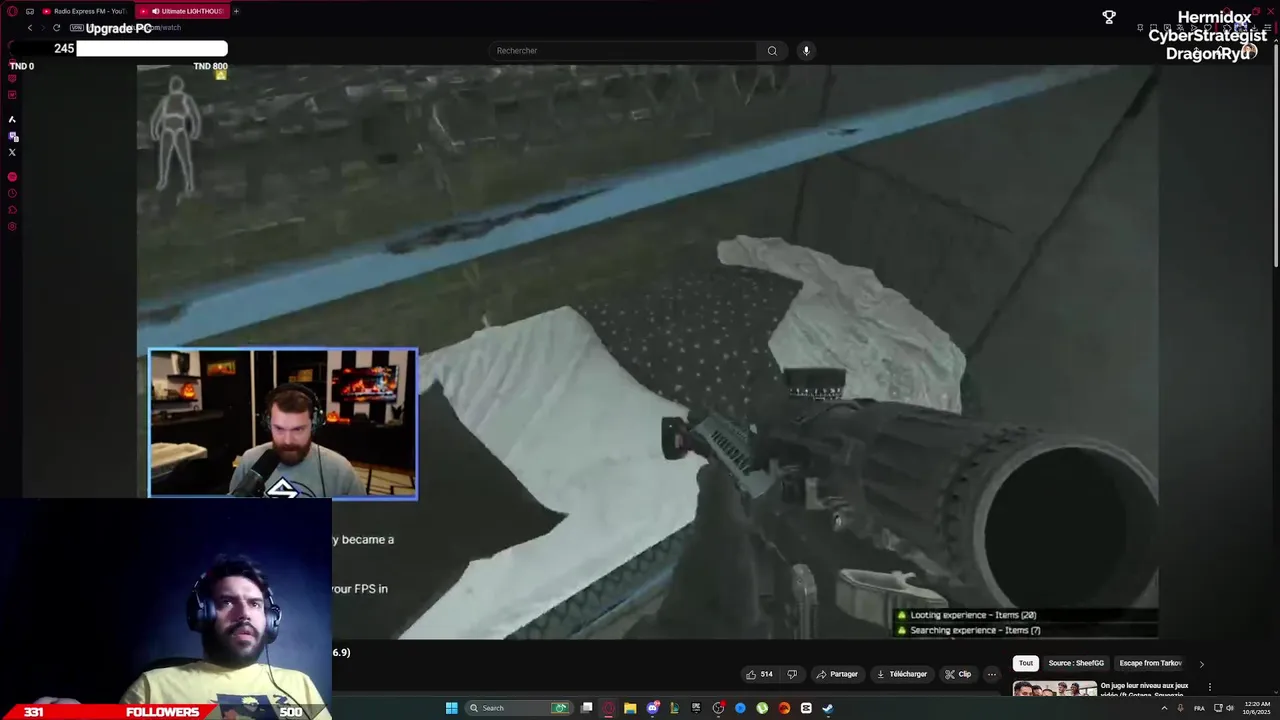
Task: Open more actions three-dot menu
Action: (991, 674)
